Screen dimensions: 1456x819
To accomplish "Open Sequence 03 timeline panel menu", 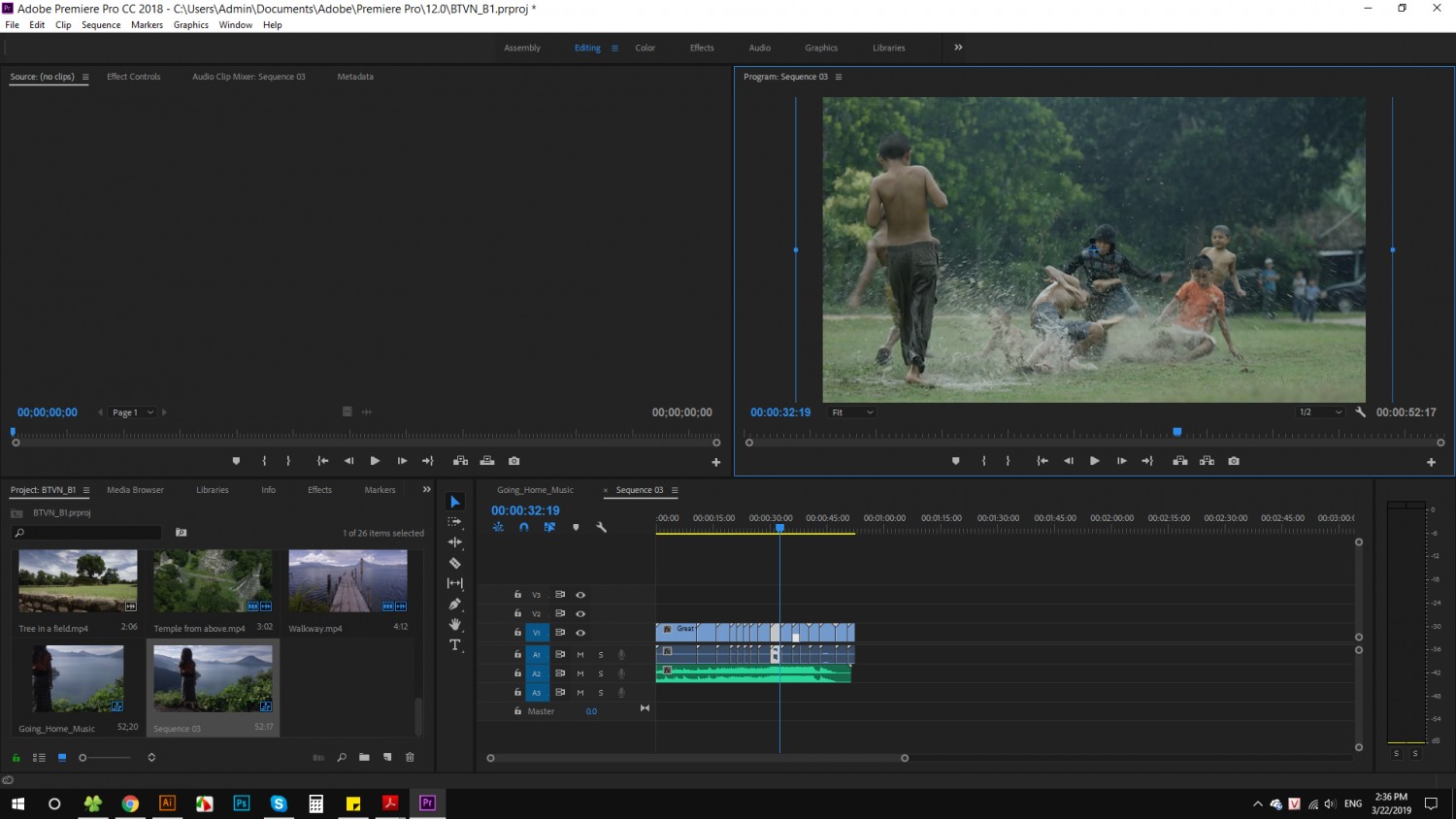I will [675, 490].
